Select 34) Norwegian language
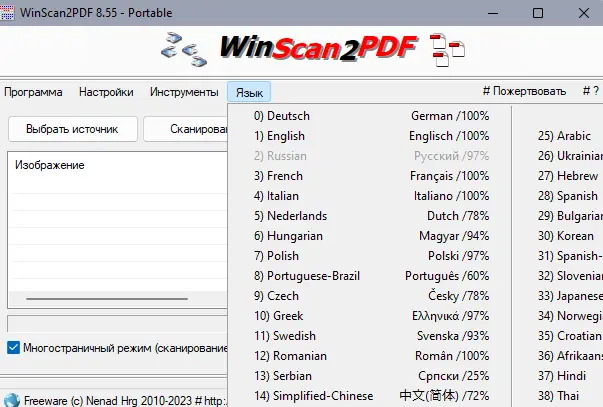603x407 pixels. (558, 316)
